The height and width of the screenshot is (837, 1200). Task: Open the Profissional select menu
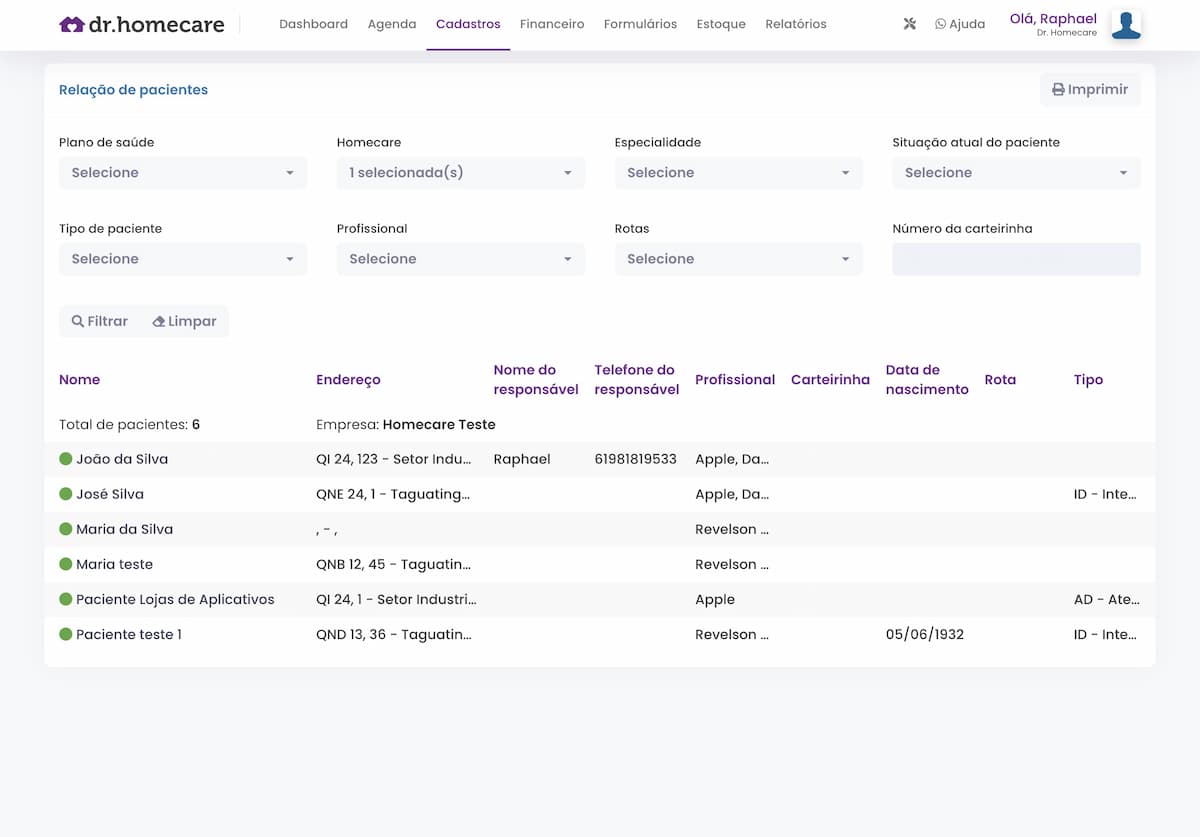460,258
